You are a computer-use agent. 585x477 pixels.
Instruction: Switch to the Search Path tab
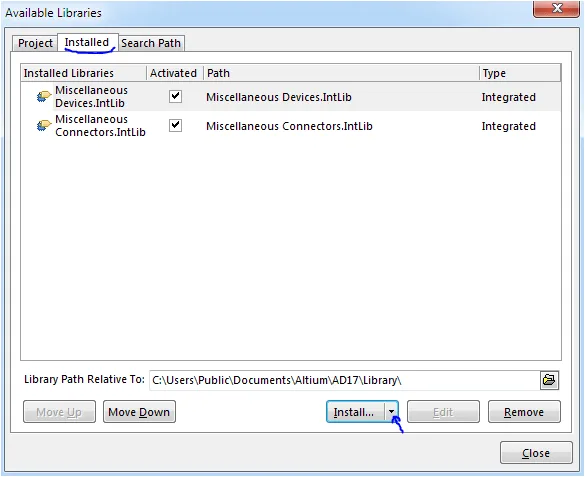coord(151,43)
